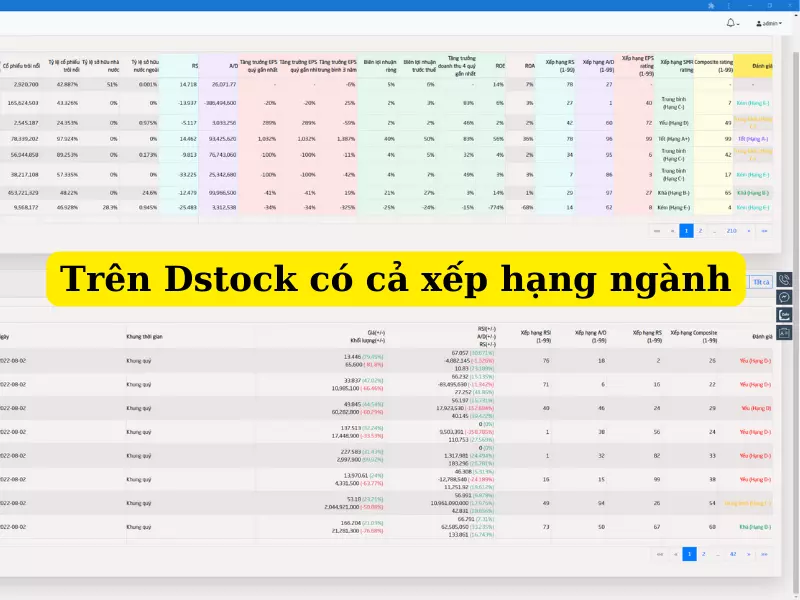Open the notification bell menu
Viewport: 800px width, 600px height.
coord(732,23)
